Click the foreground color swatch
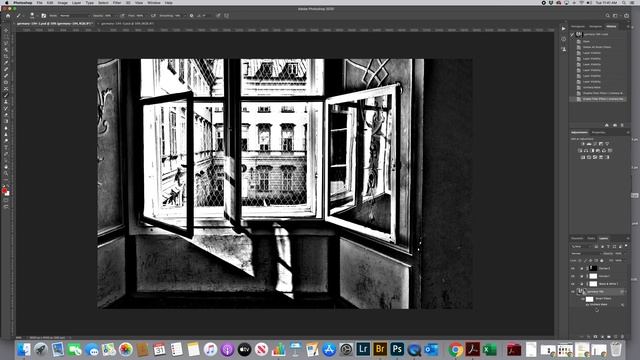This screenshot has width=640, height=360. [4, 190]
